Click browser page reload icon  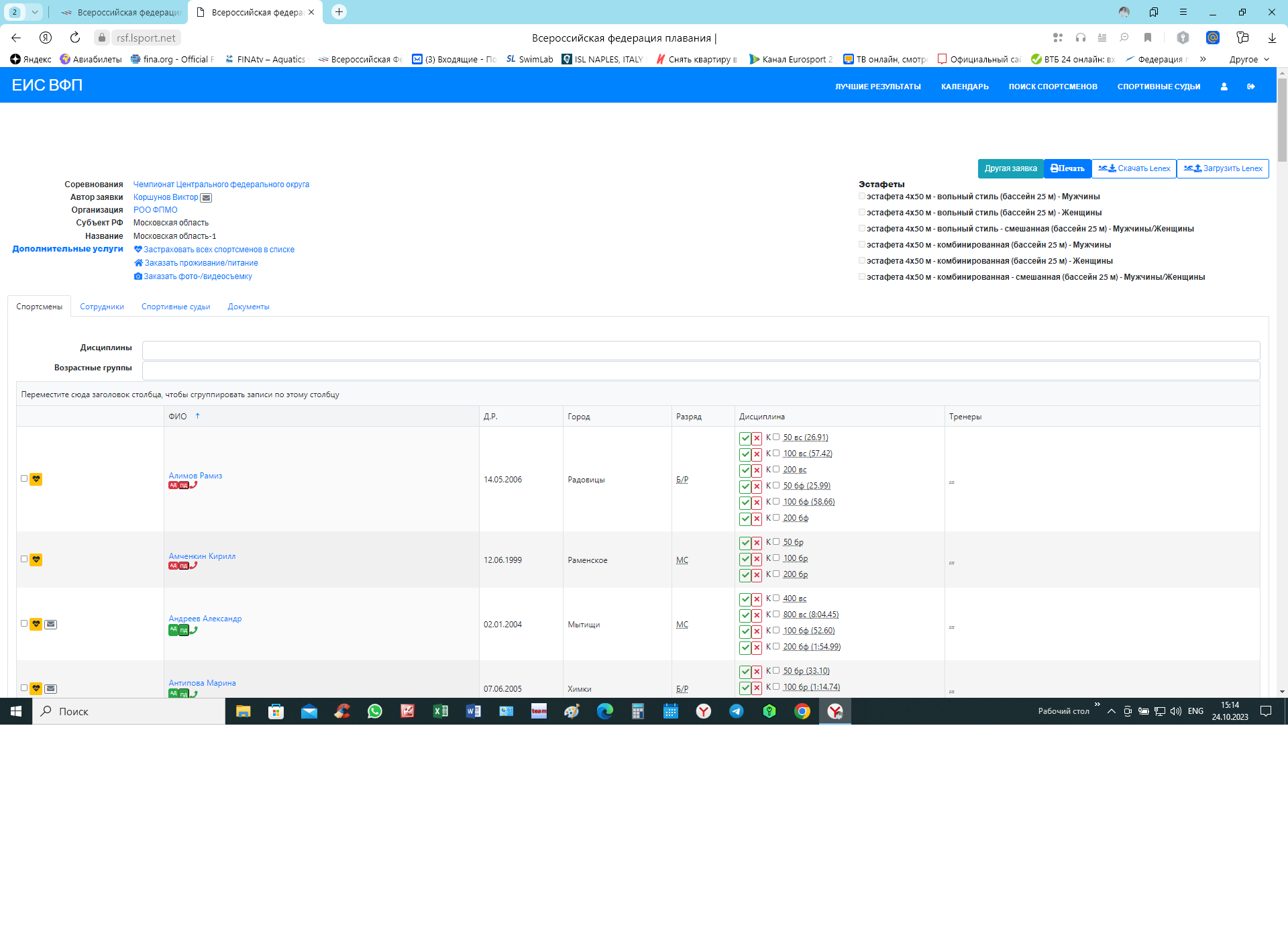[75, 38]
